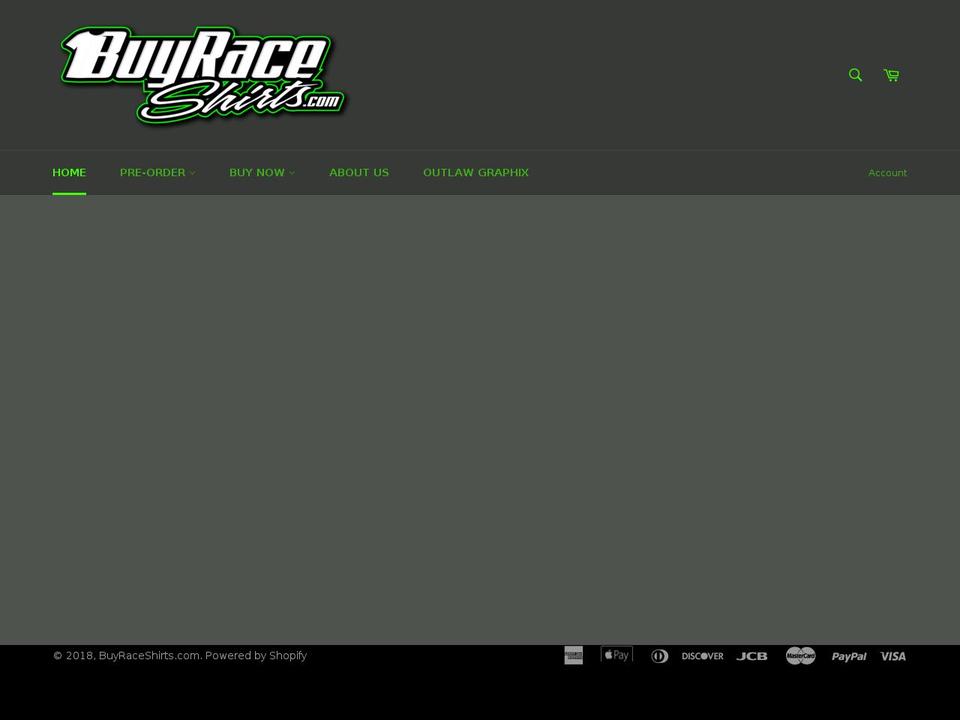Open the search magnifier icon
The width and height of the screenshot is (960, 720).
(x=855, y=75)
